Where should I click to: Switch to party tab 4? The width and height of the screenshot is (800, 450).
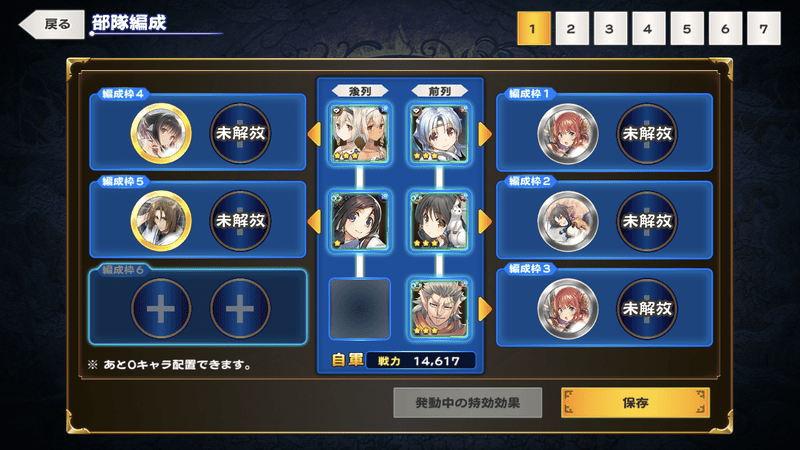click(648, 29)
